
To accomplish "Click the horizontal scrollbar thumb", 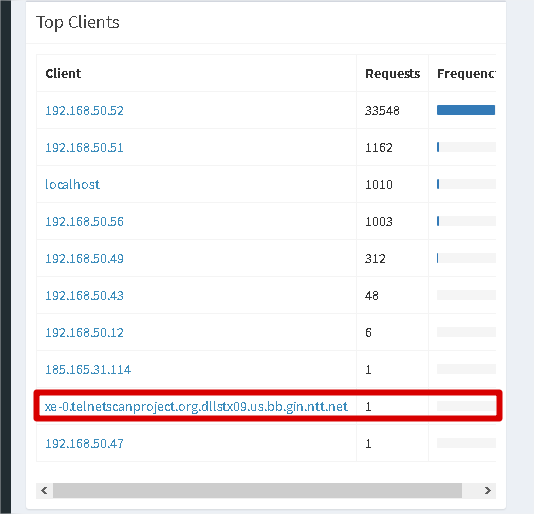I will (x=257, y=490).
